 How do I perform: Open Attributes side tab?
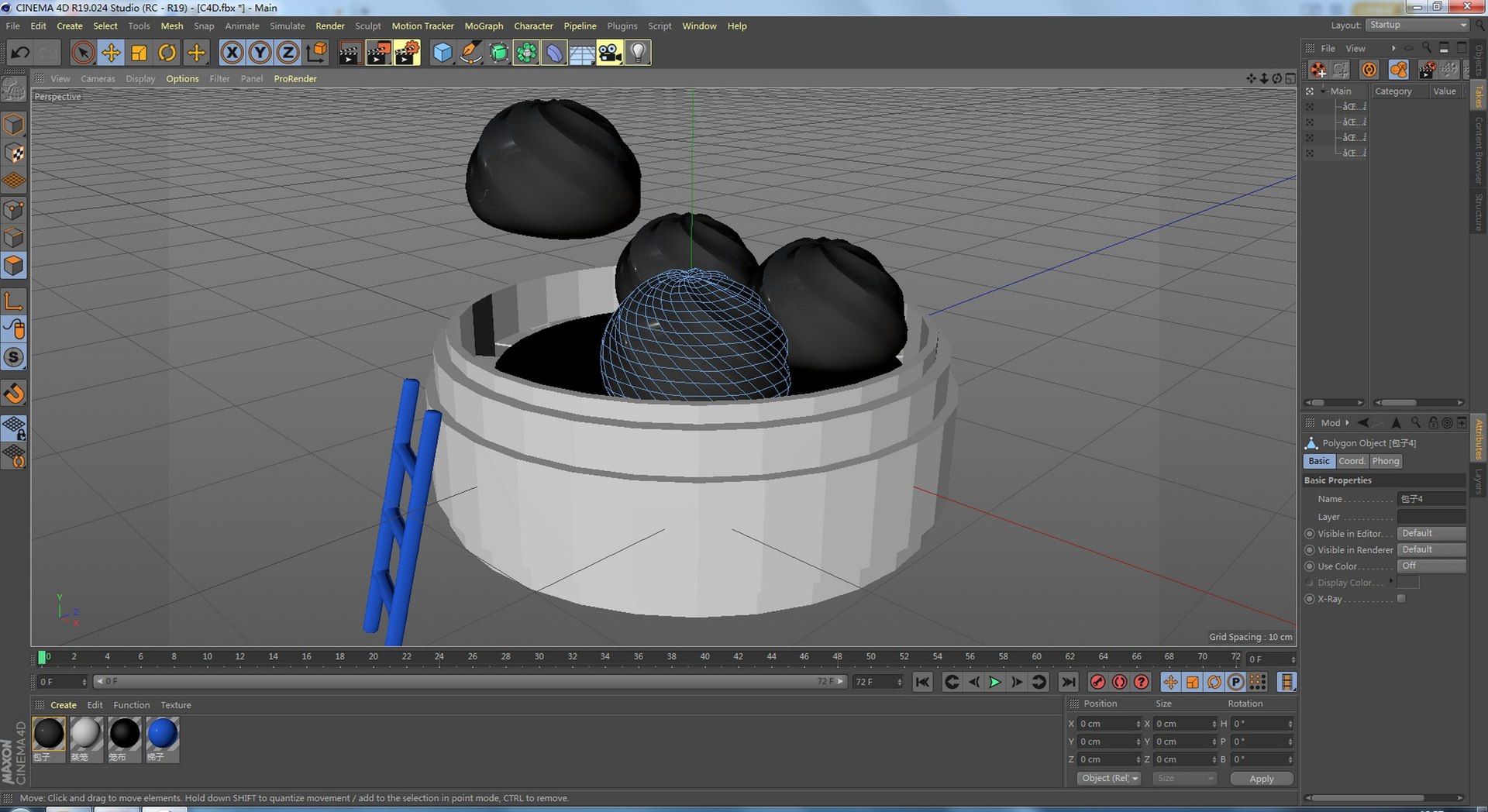point(1479,439)
